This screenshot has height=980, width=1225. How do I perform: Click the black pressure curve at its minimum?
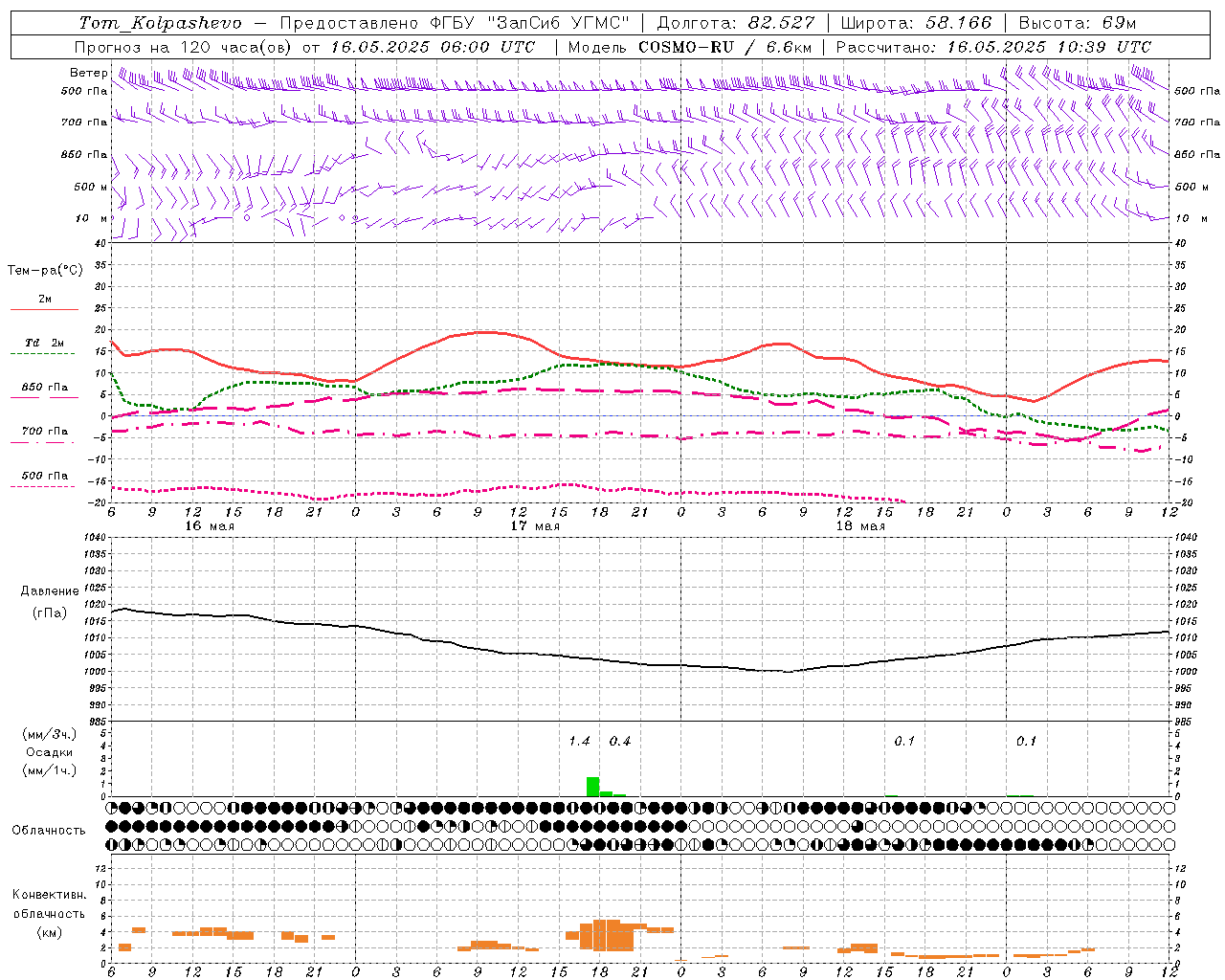[x=788, y=671]
